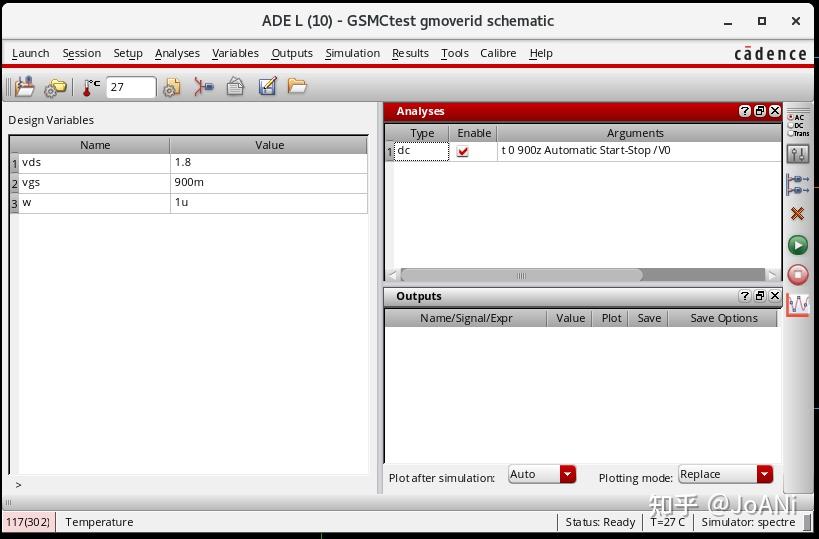Select the vgs variable name cell
The image size is (819, 539).
[94, 183]
